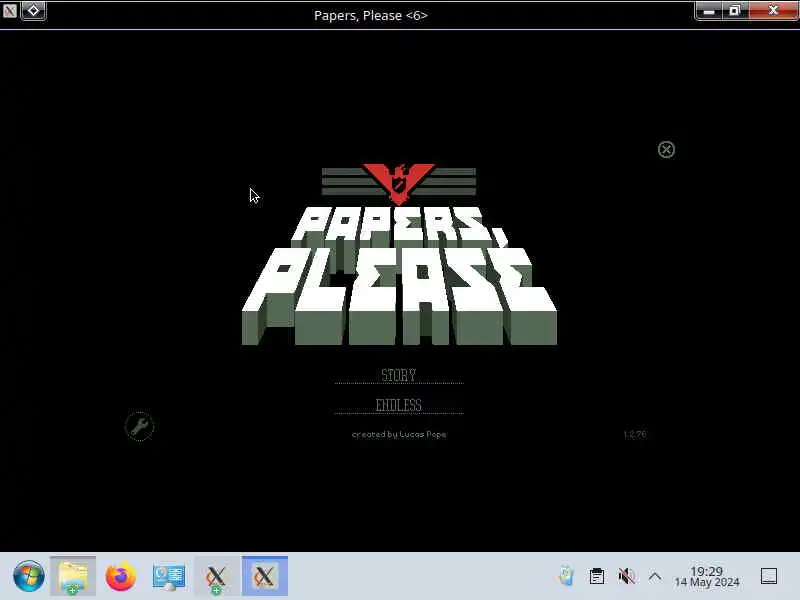Click the window title 'Papers, Please <6>'
Image resolution: width=800 pixels, height=600 pixels.
(x=371, y=15)
